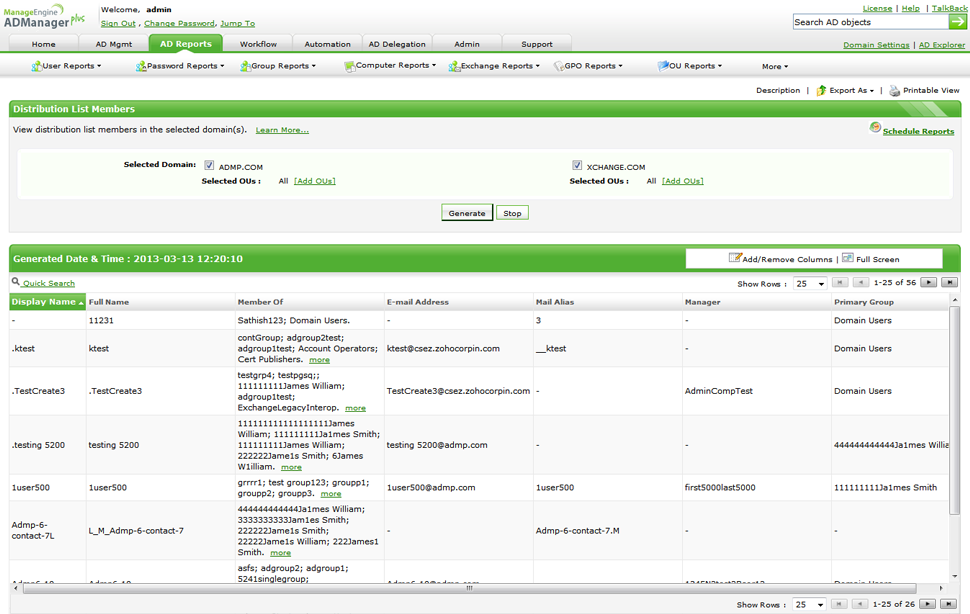Click the Export As icon

click(821, 91)
